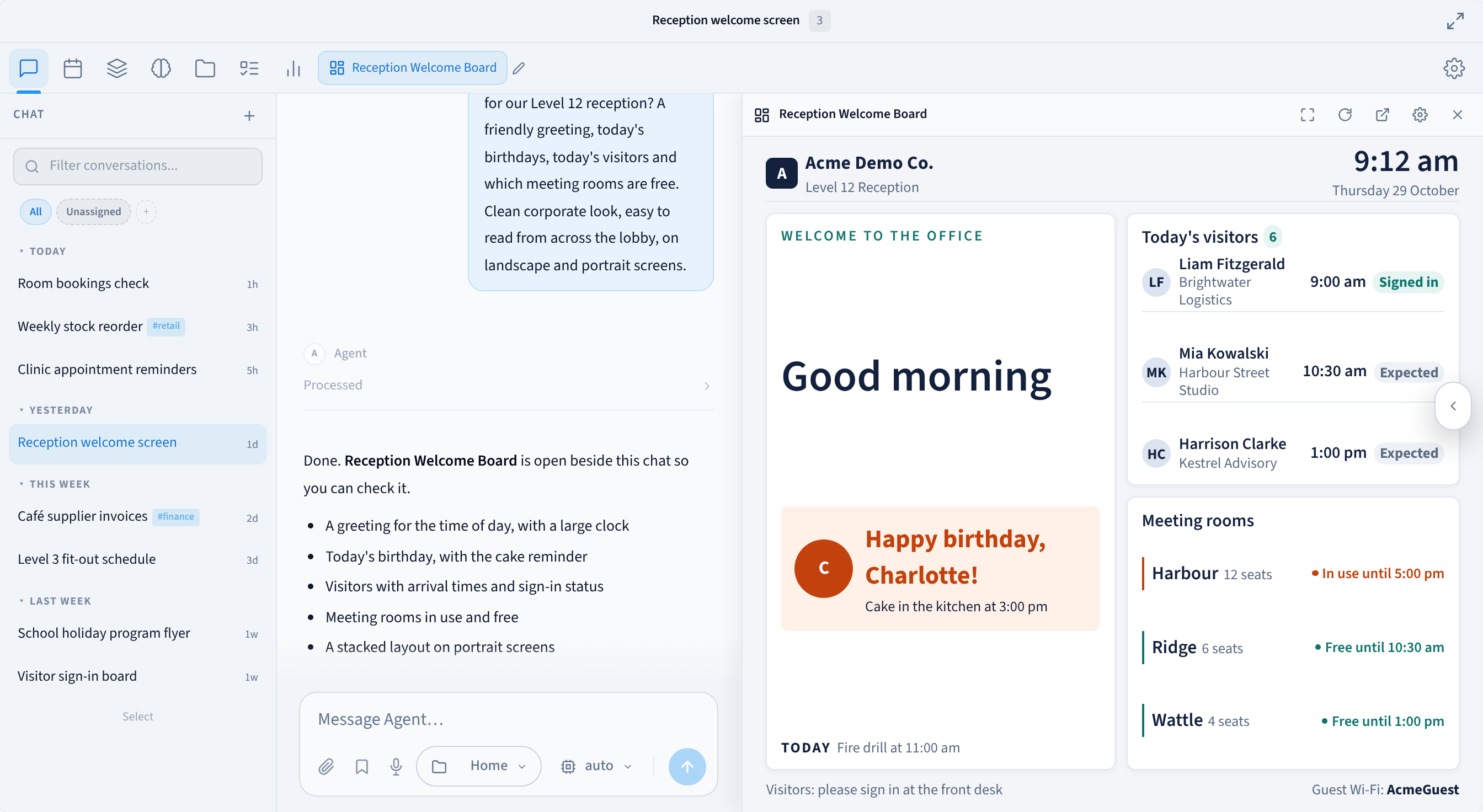Open the Home folder dropdown
1483x812 pixels.
pyautogui.click(x=479, y=766)
